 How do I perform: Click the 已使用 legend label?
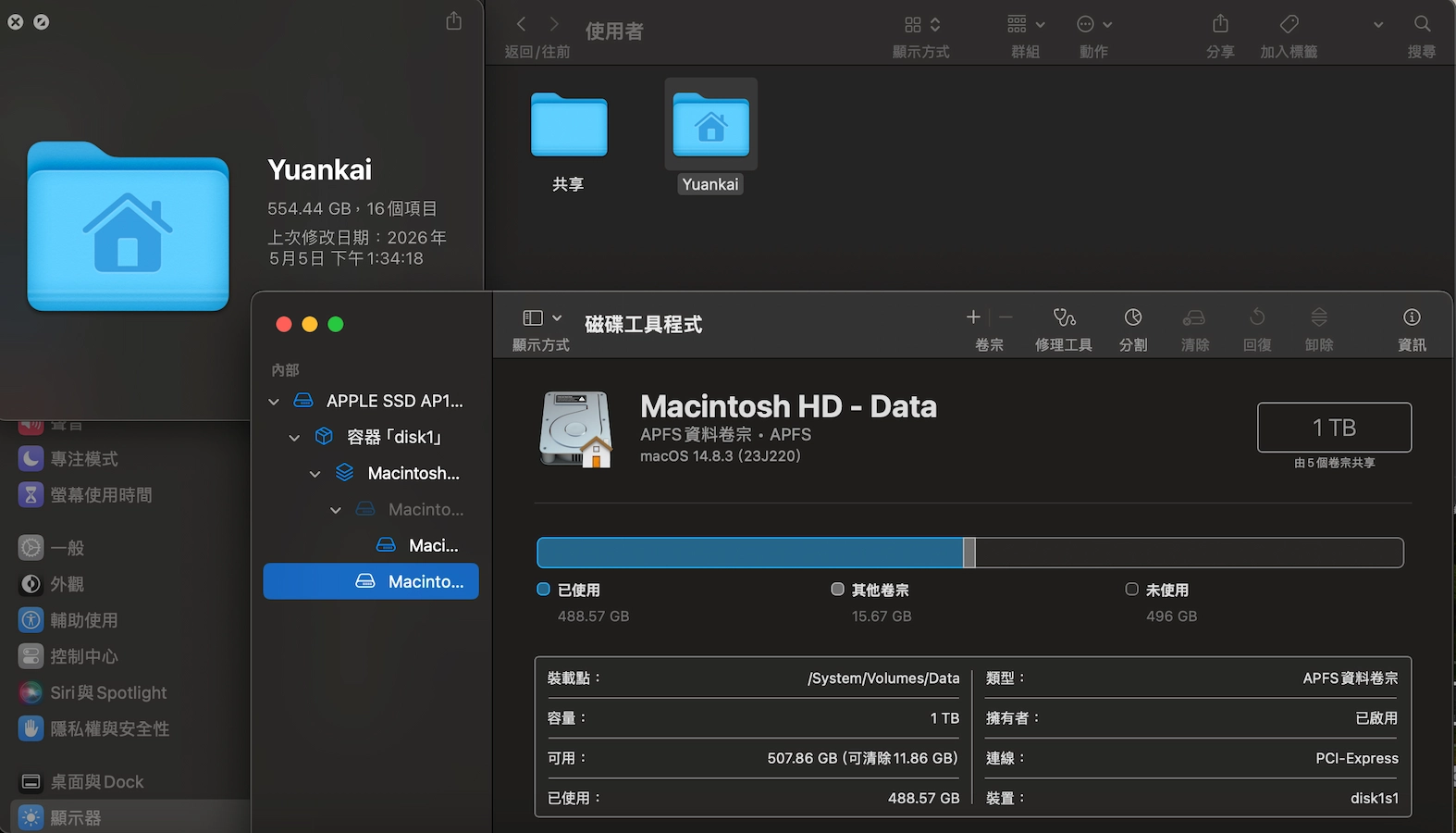579,590
